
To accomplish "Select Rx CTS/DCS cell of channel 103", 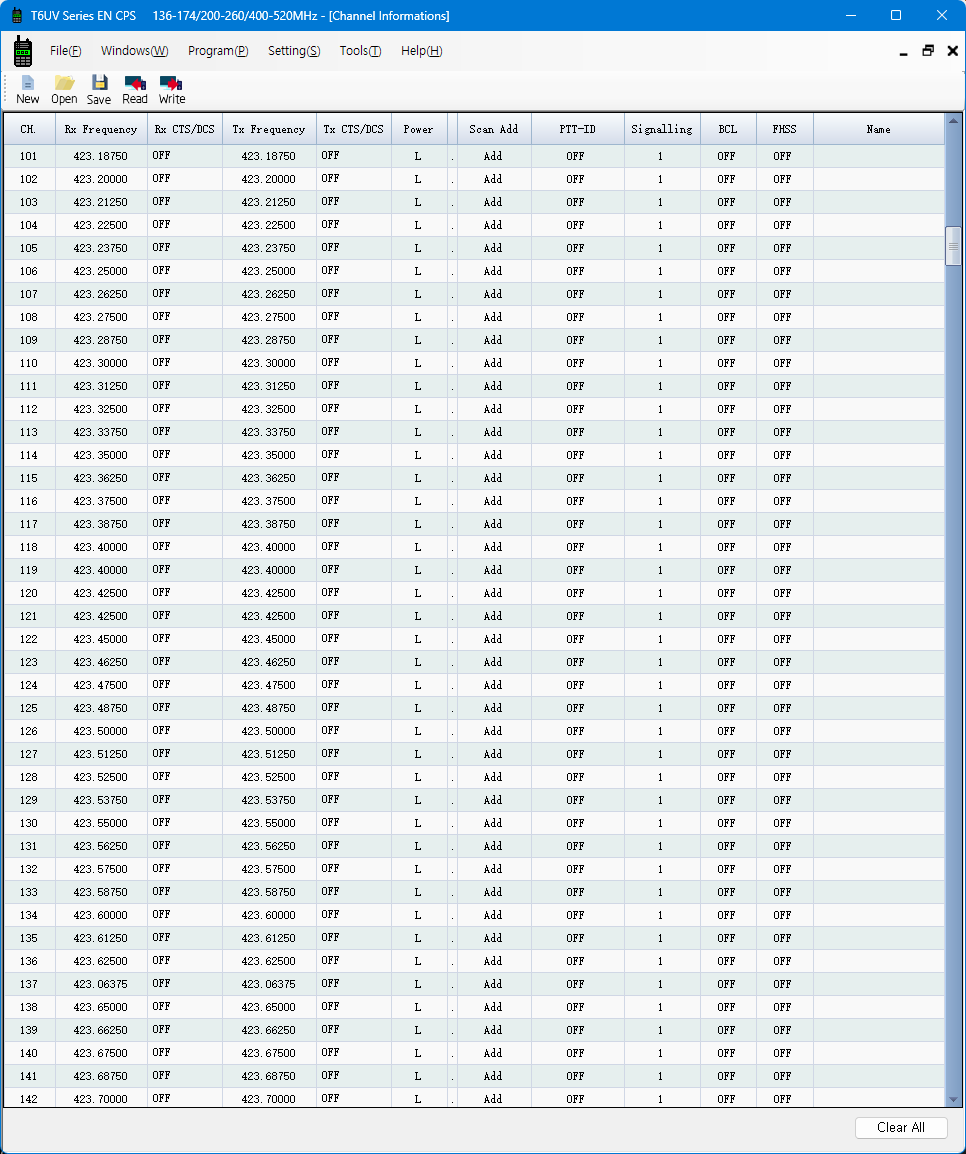I will pos(185,202).
